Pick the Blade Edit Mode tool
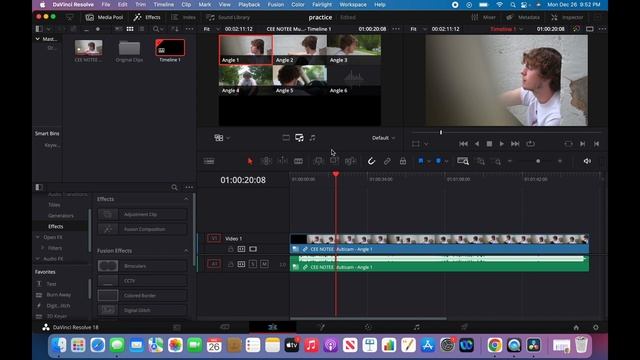Image resolution: width=640 pixels, height=360 pixels. [x=298, y=161]
